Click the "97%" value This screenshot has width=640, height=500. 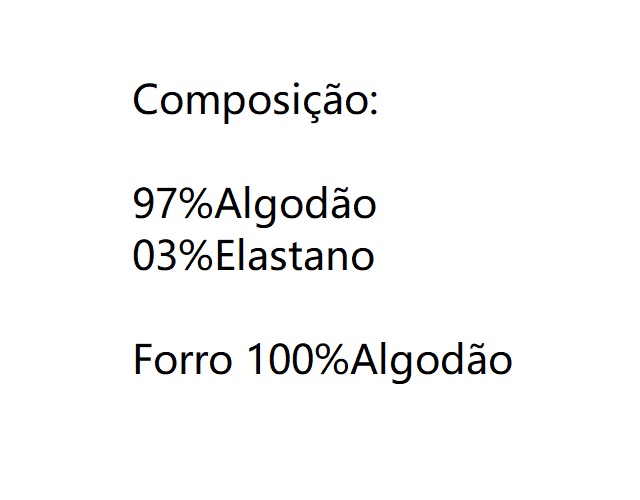tap(173, 205)
